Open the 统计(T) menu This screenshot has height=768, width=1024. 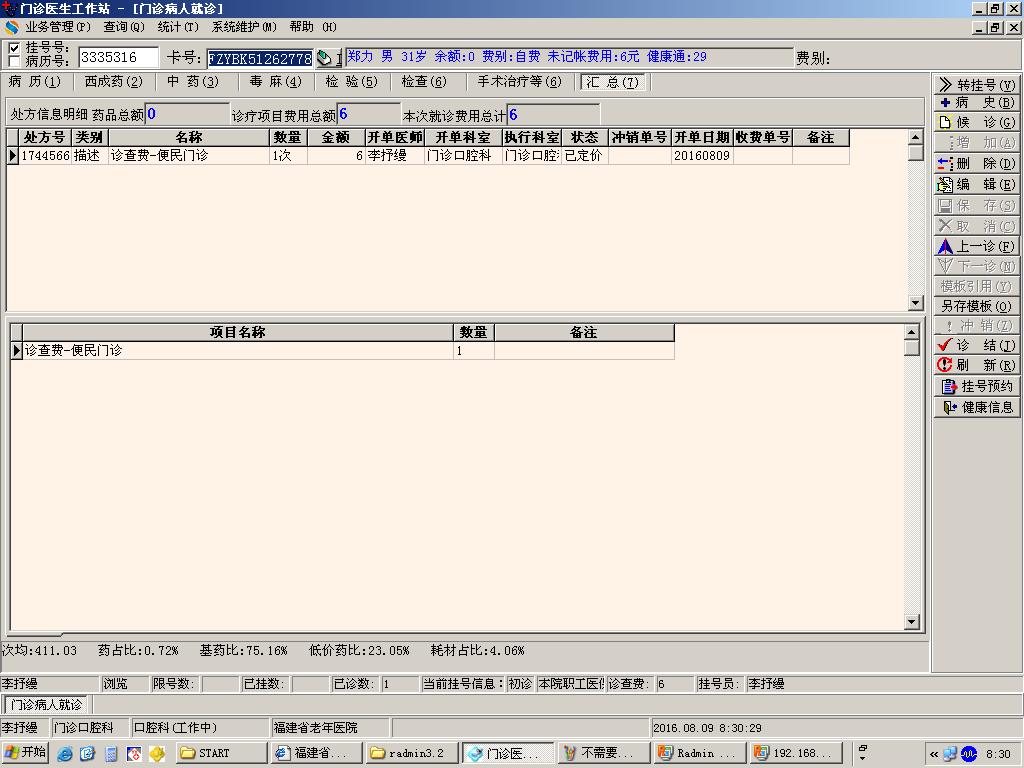pyautogui.click(x=178, y=27)
